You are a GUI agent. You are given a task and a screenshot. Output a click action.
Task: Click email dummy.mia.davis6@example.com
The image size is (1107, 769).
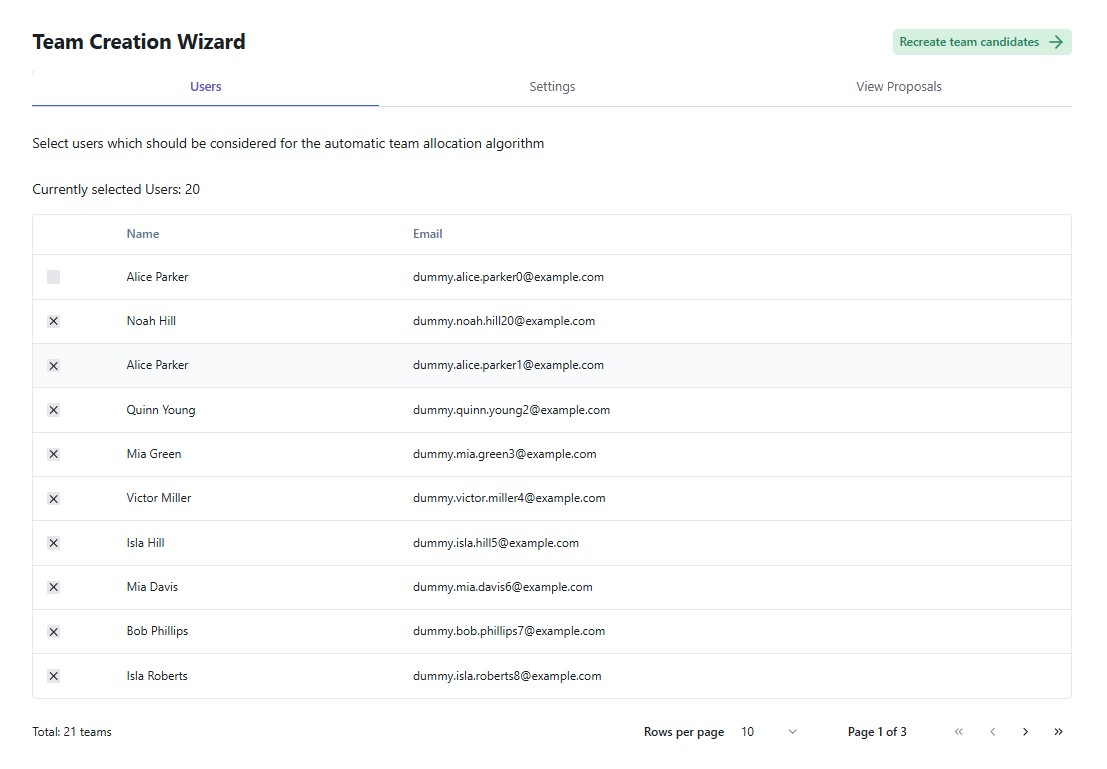tap(503, 587)
